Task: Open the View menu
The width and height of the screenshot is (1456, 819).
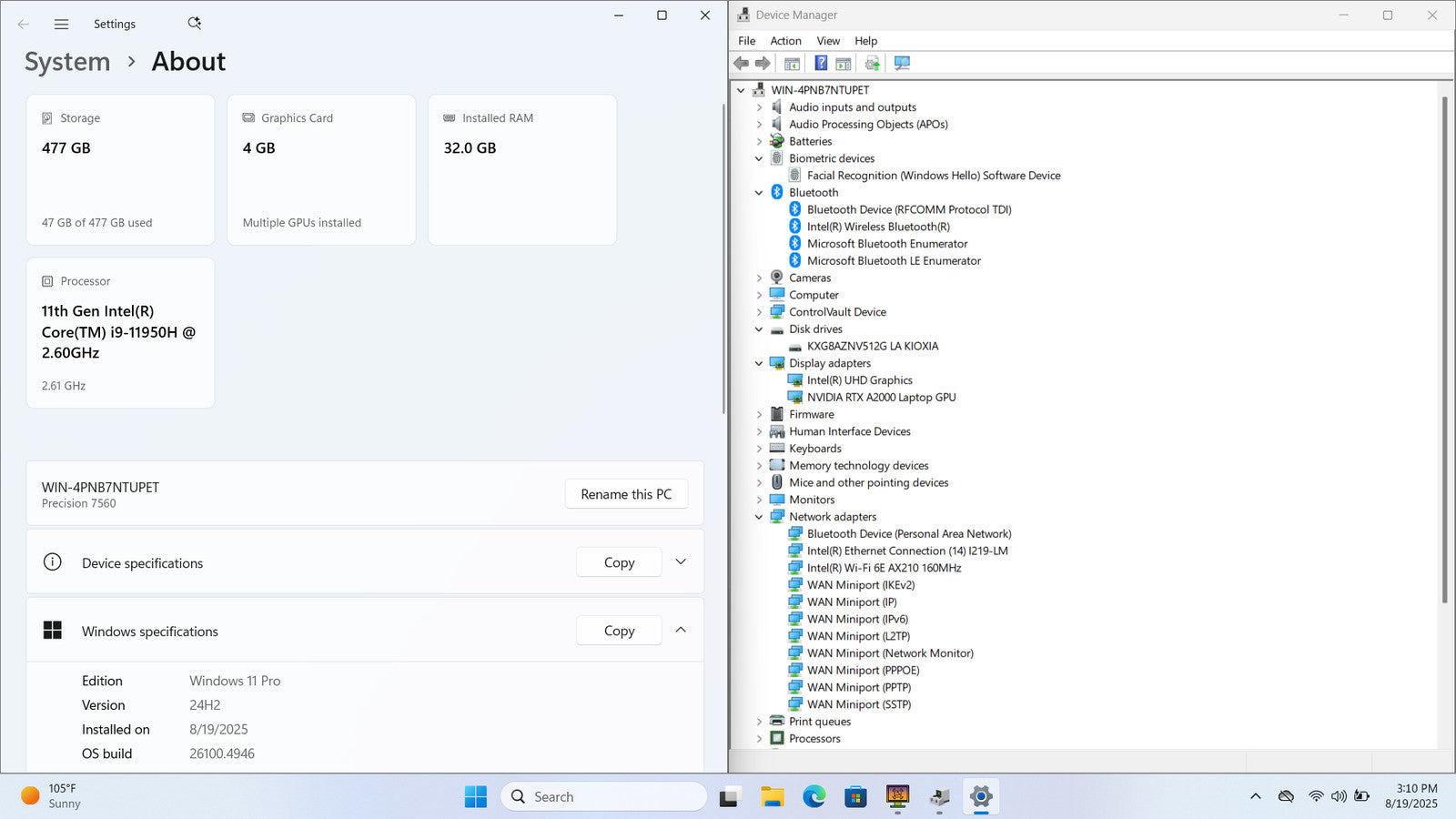Action: point(828,41)
